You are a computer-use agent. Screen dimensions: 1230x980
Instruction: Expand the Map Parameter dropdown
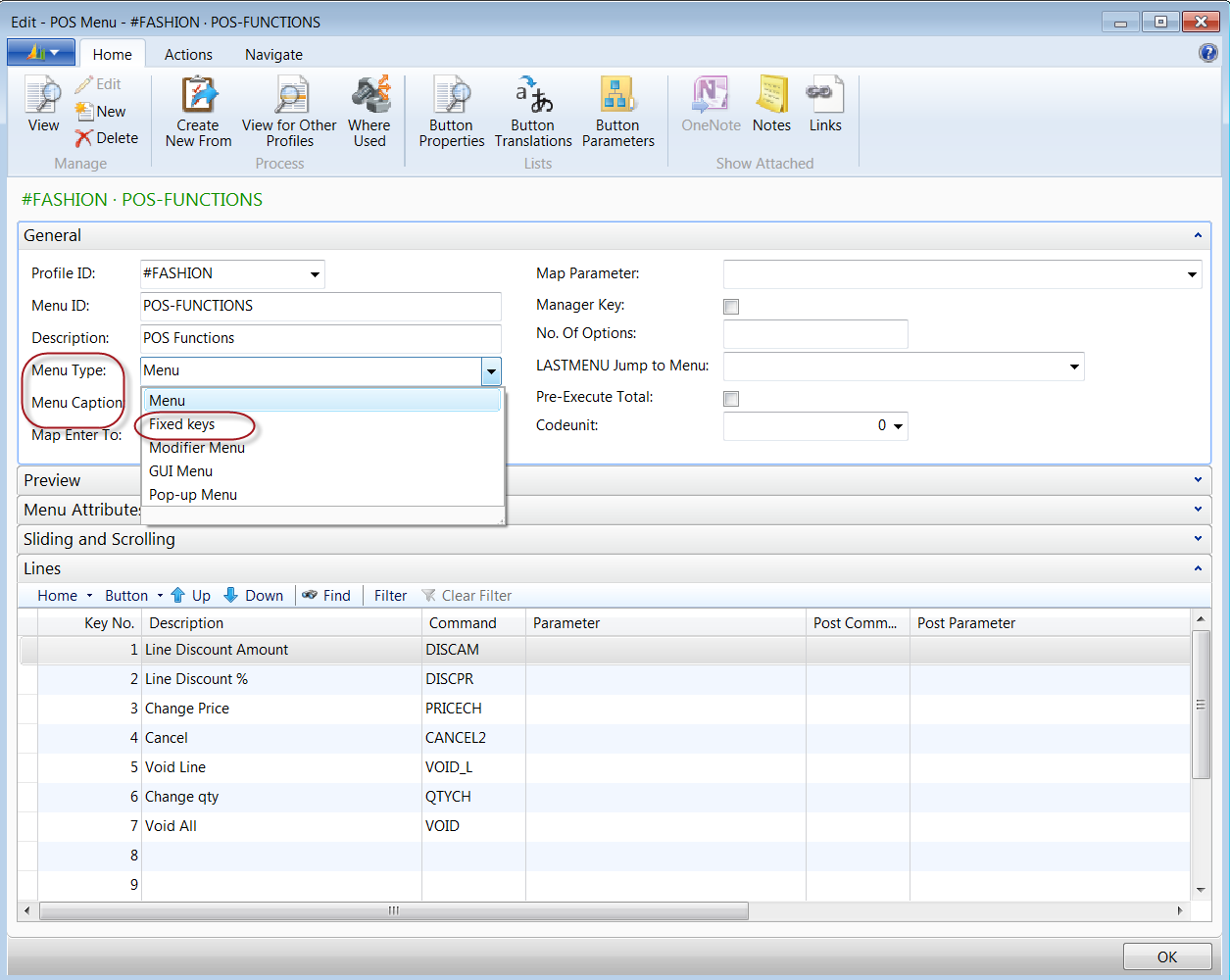click(1192, 274)
